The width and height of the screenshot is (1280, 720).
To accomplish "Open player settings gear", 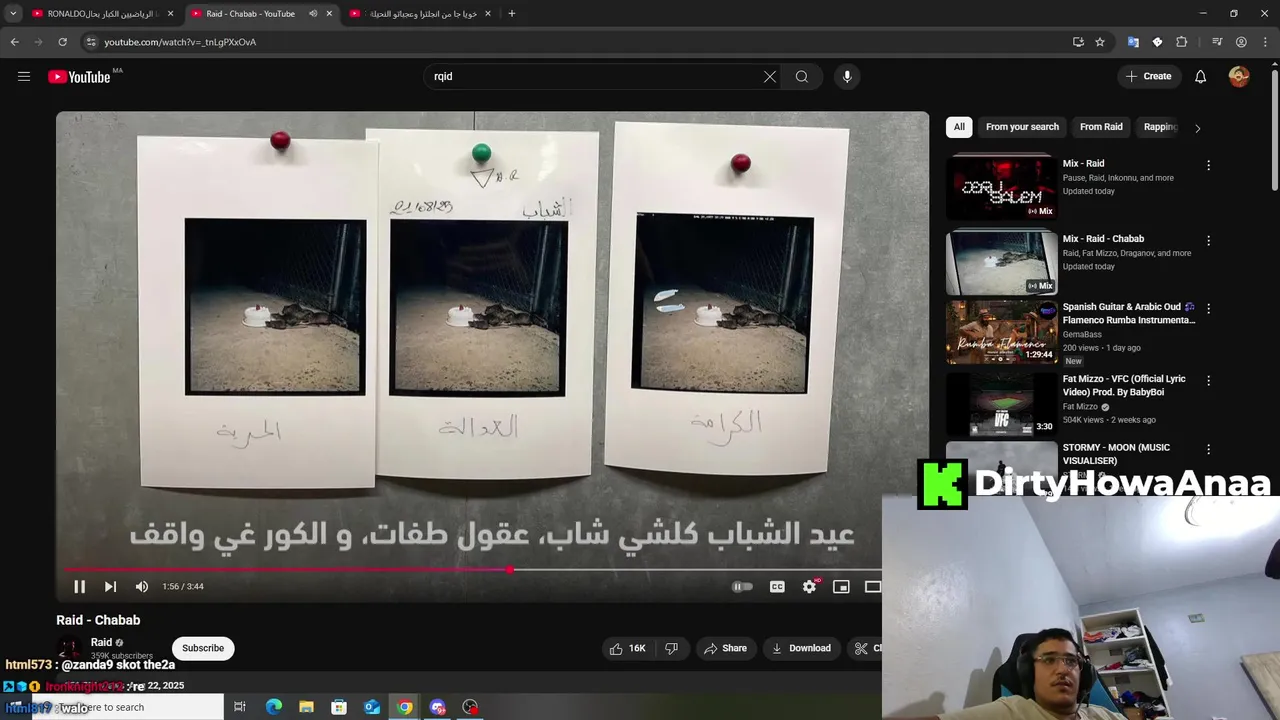I will pyautogui.click(x=809, y=587).
